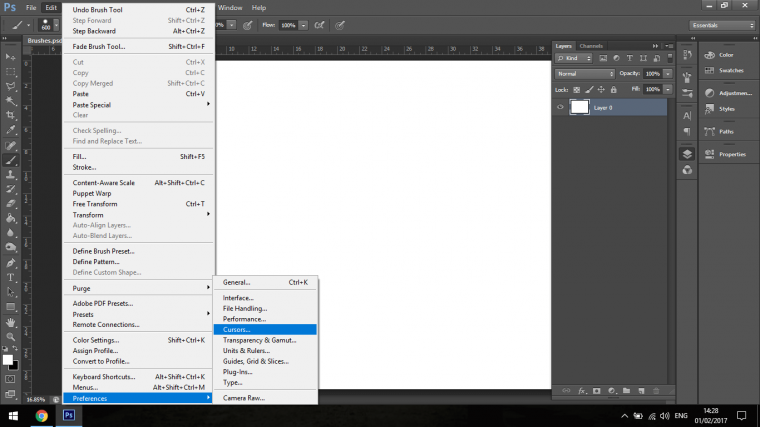The height and width of the screenshot is (427, 760).
Task: Toggle visibility of Layer 0
Action: (x=560, y=107)
